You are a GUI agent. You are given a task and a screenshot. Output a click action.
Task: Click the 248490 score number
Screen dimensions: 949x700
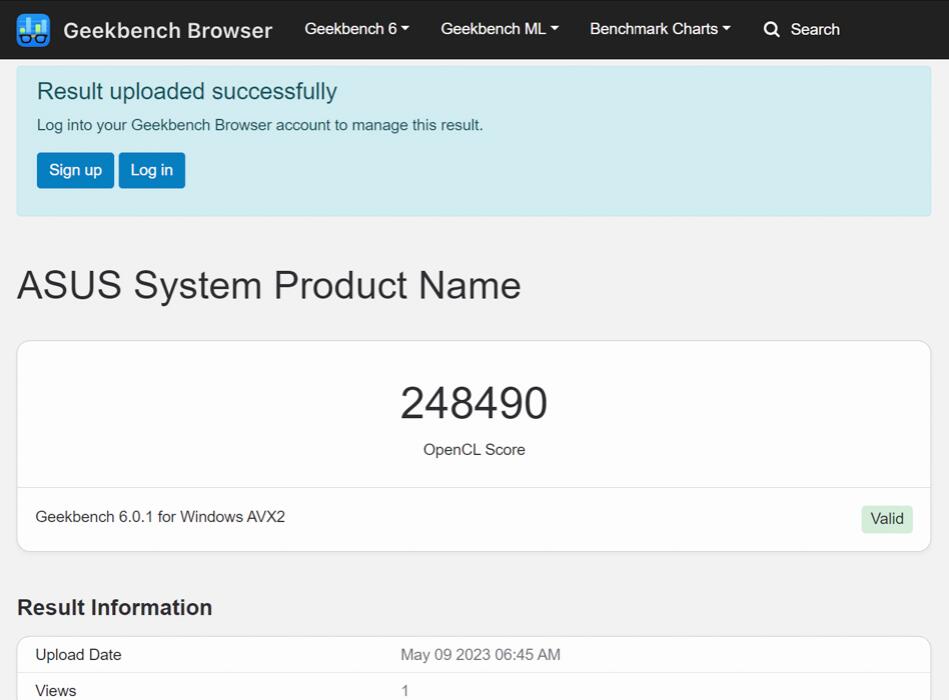(473, 404)
